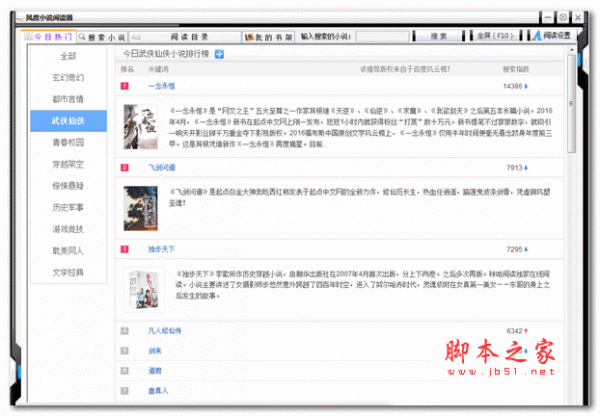Select 耽美同人 category

68,251
